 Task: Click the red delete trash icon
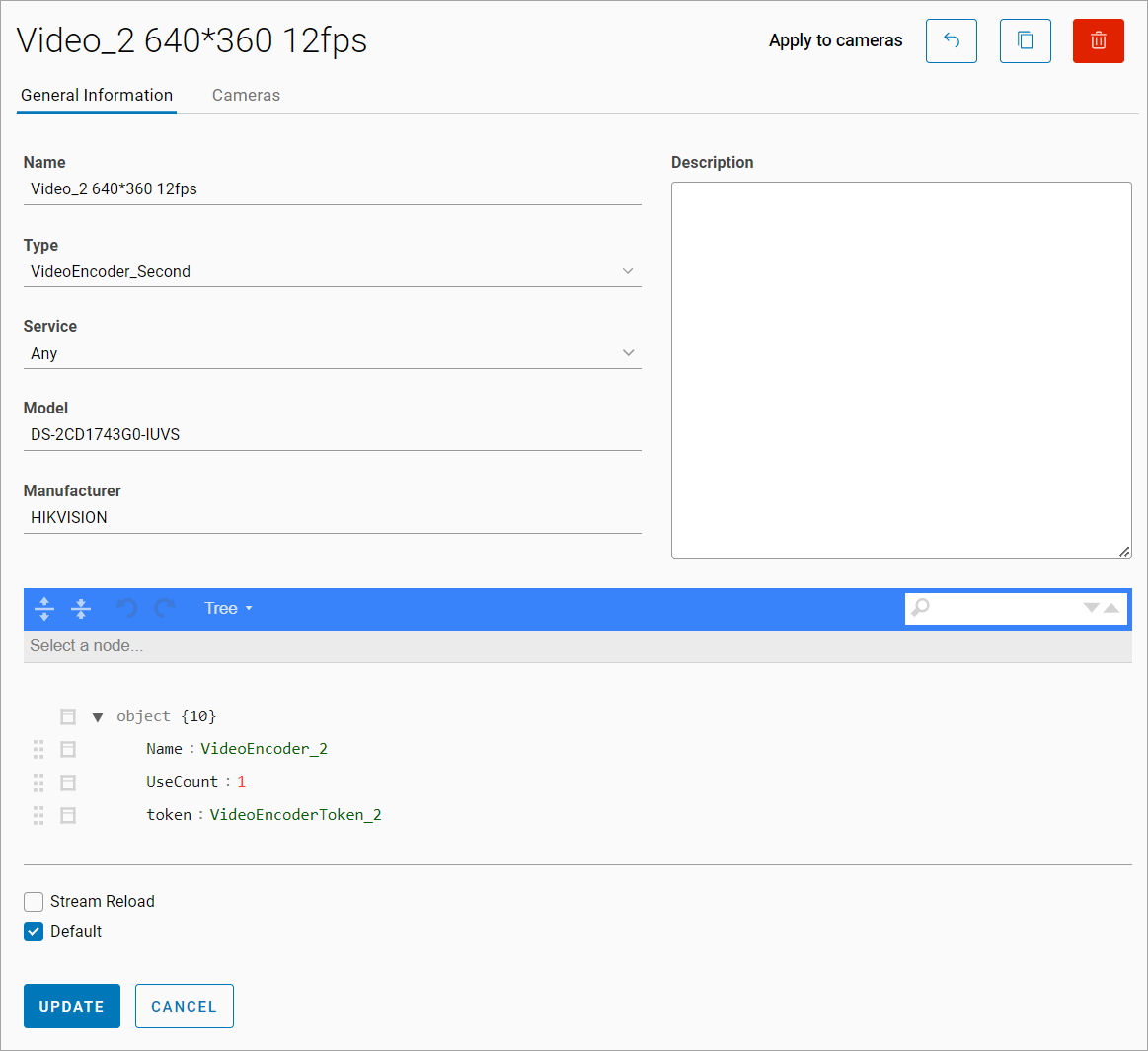(x=1098, y=41)
